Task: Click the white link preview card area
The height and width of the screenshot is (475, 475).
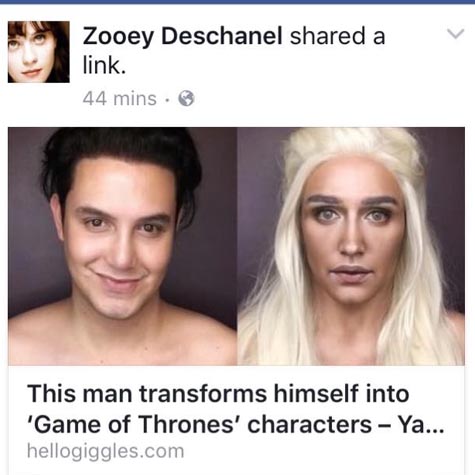Action: tap(236, 420)
